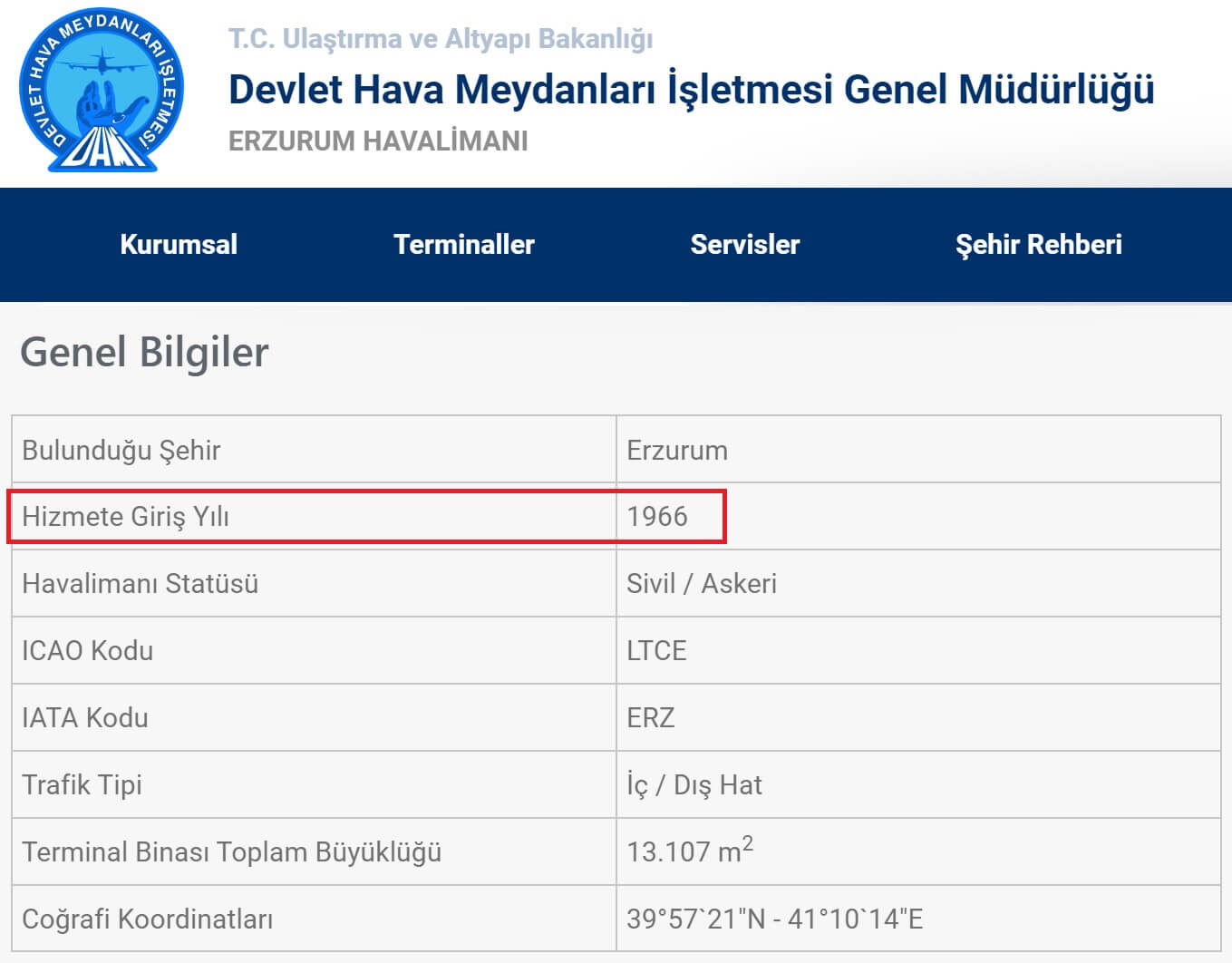Open the Kurumsal menu

click(x=179, y=244)
